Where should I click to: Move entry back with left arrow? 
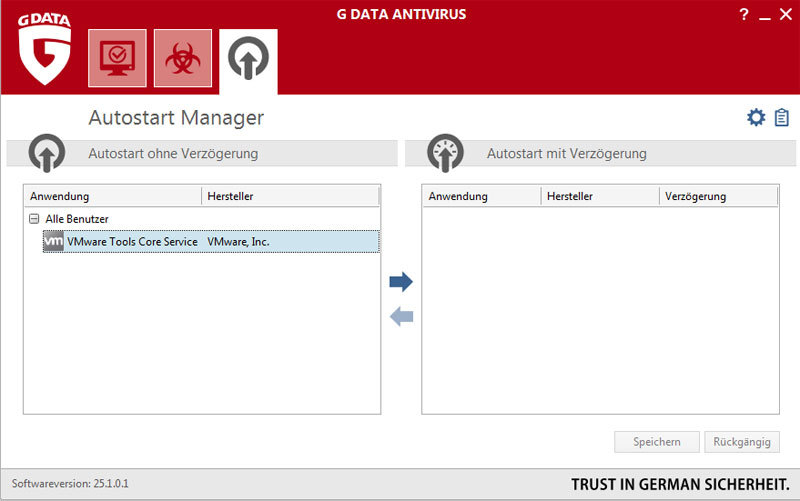[401, 316]
